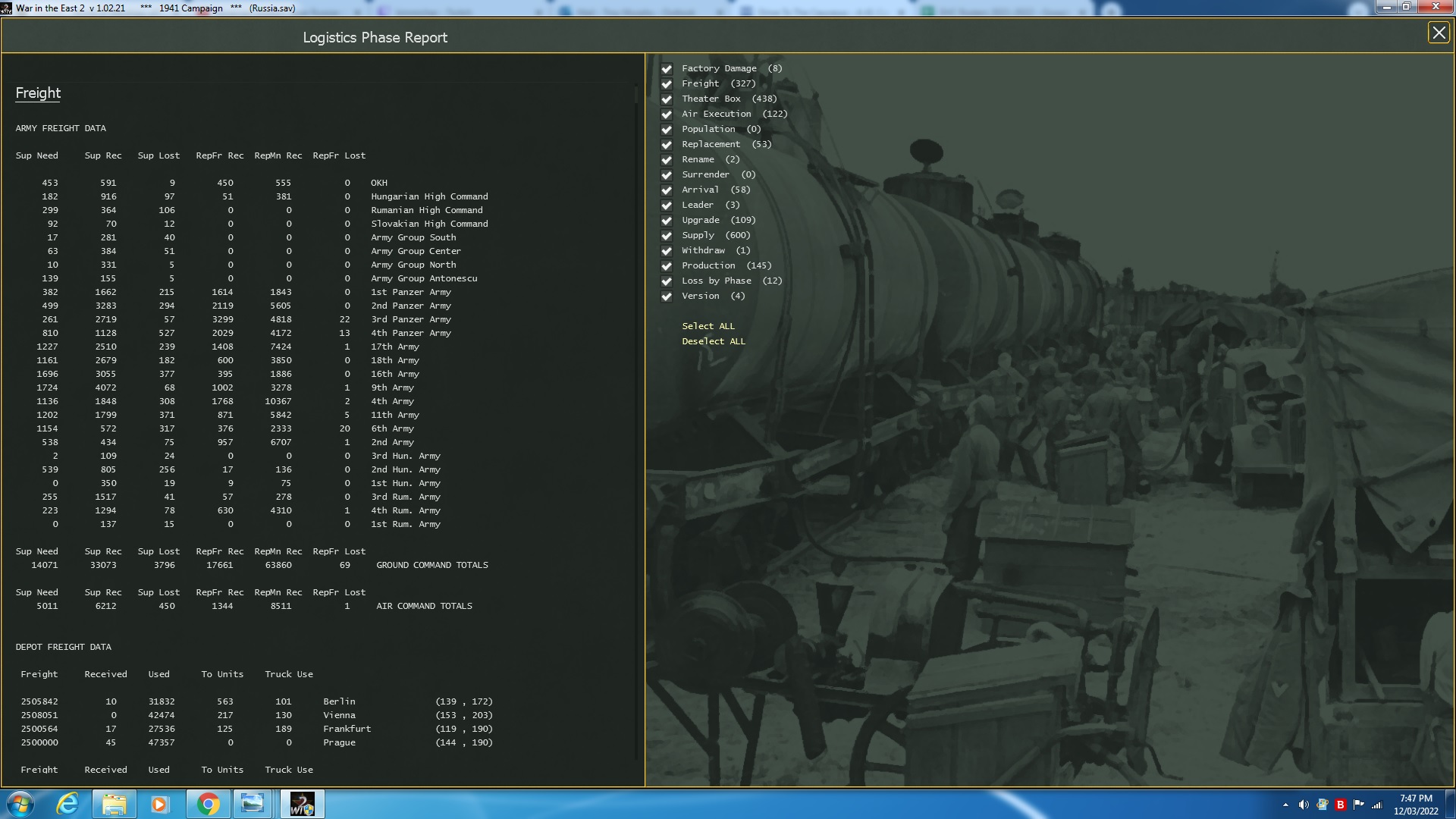Open the network signal tray icon
The image size is (1456, 819).
(x=1377, y=805)
